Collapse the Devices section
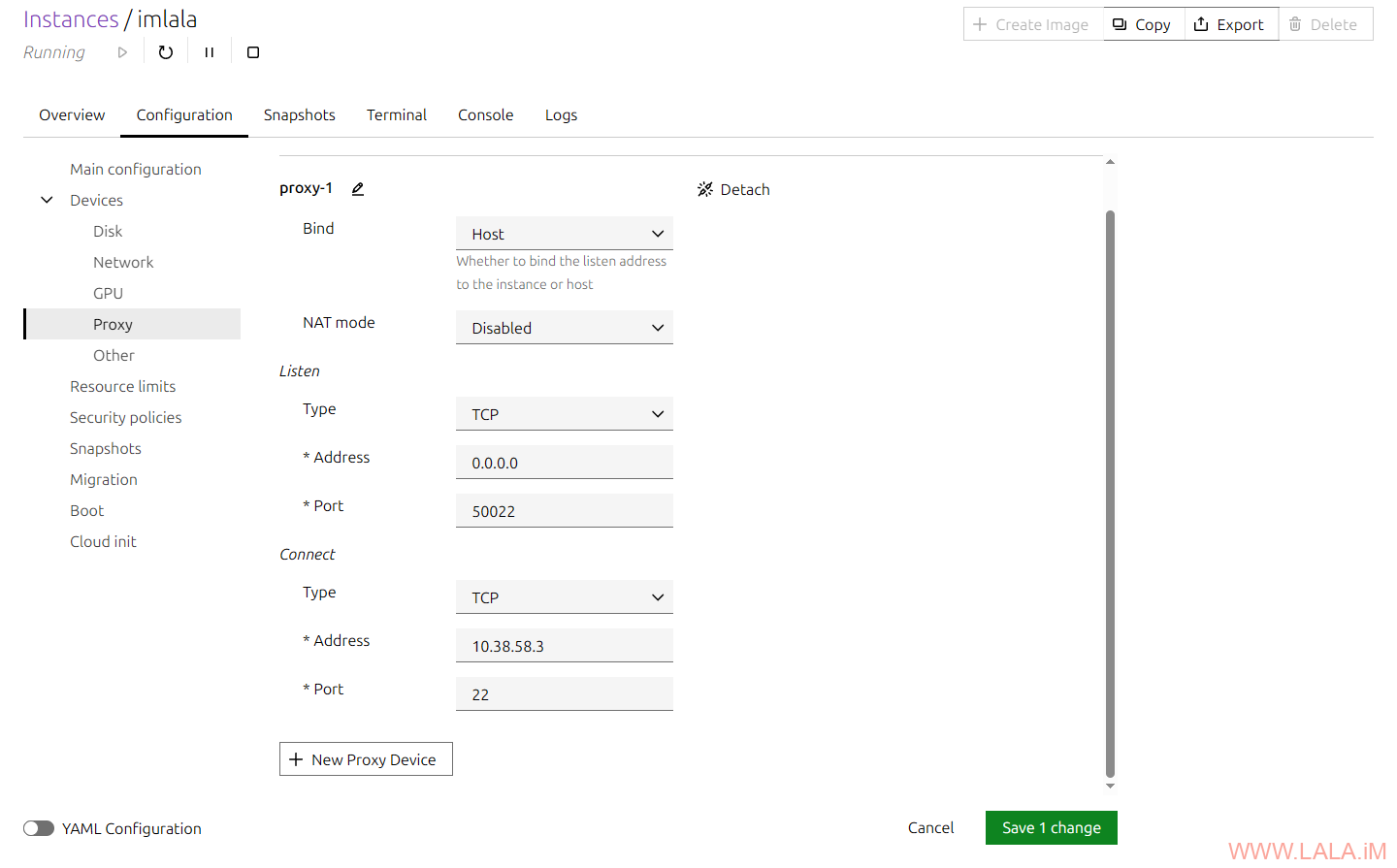The width and height of the screenshot is (1397, 868). pos(47,200)
